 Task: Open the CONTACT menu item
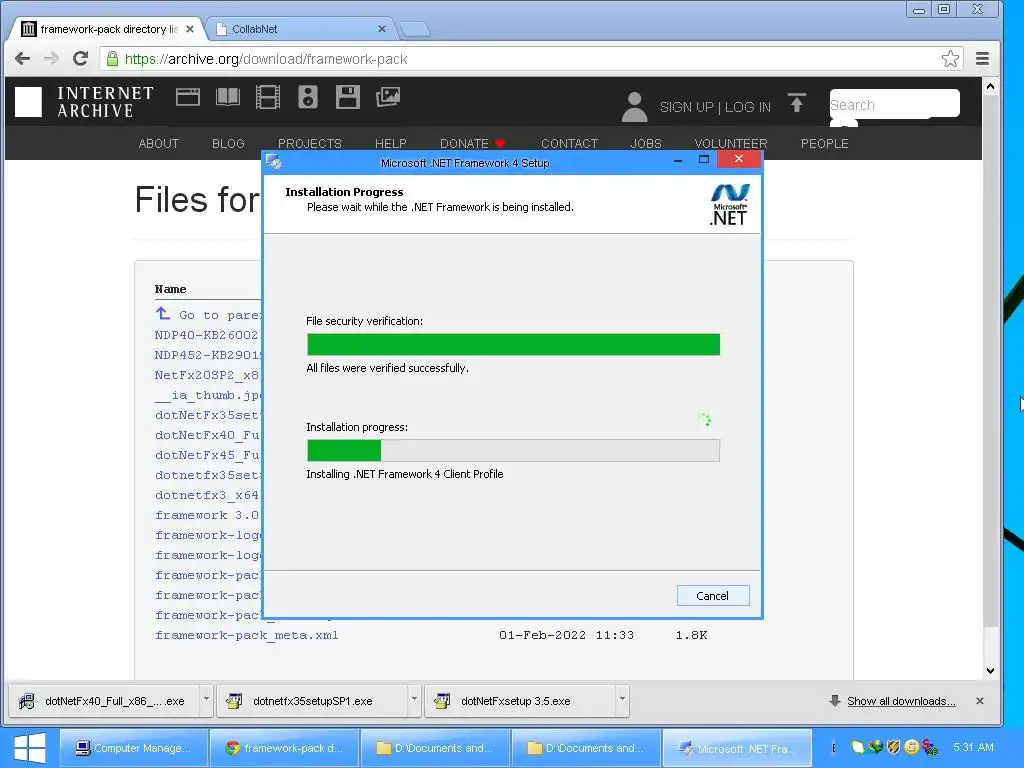569,144
